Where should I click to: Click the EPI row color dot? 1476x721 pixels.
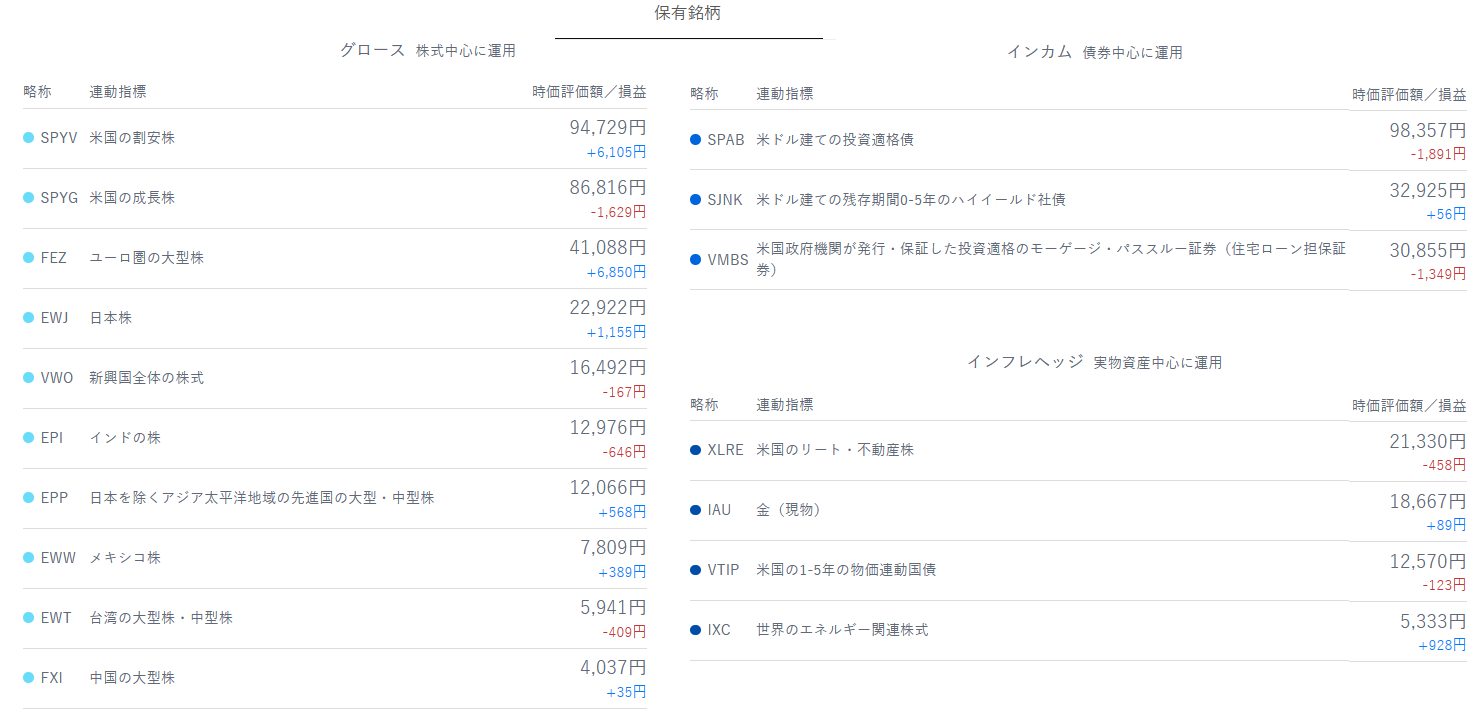point(28,438)
